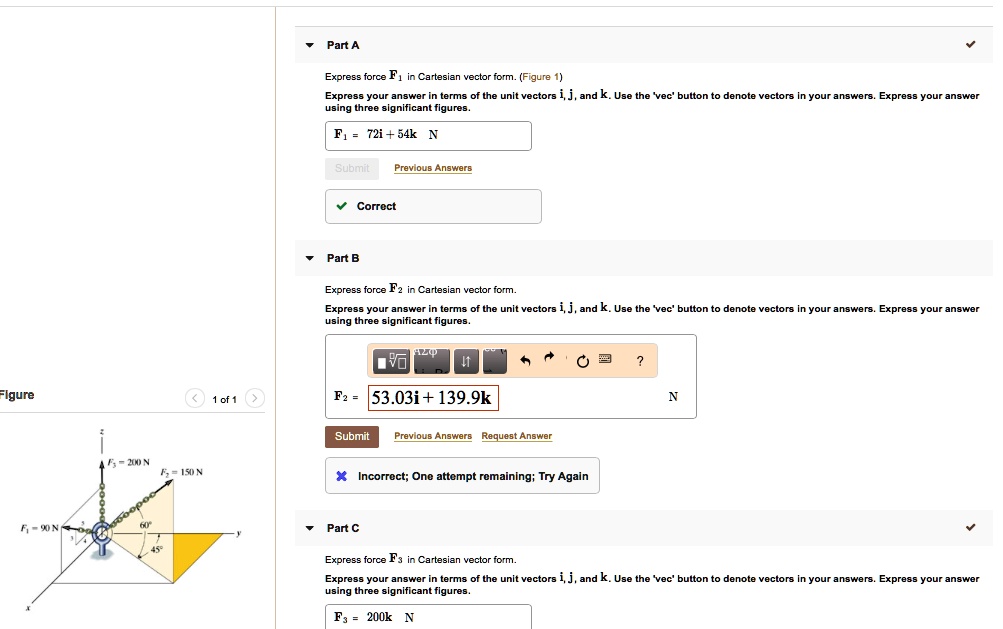Submit the Part B answer
The image size is (1003, 629).
click(351, 436)
